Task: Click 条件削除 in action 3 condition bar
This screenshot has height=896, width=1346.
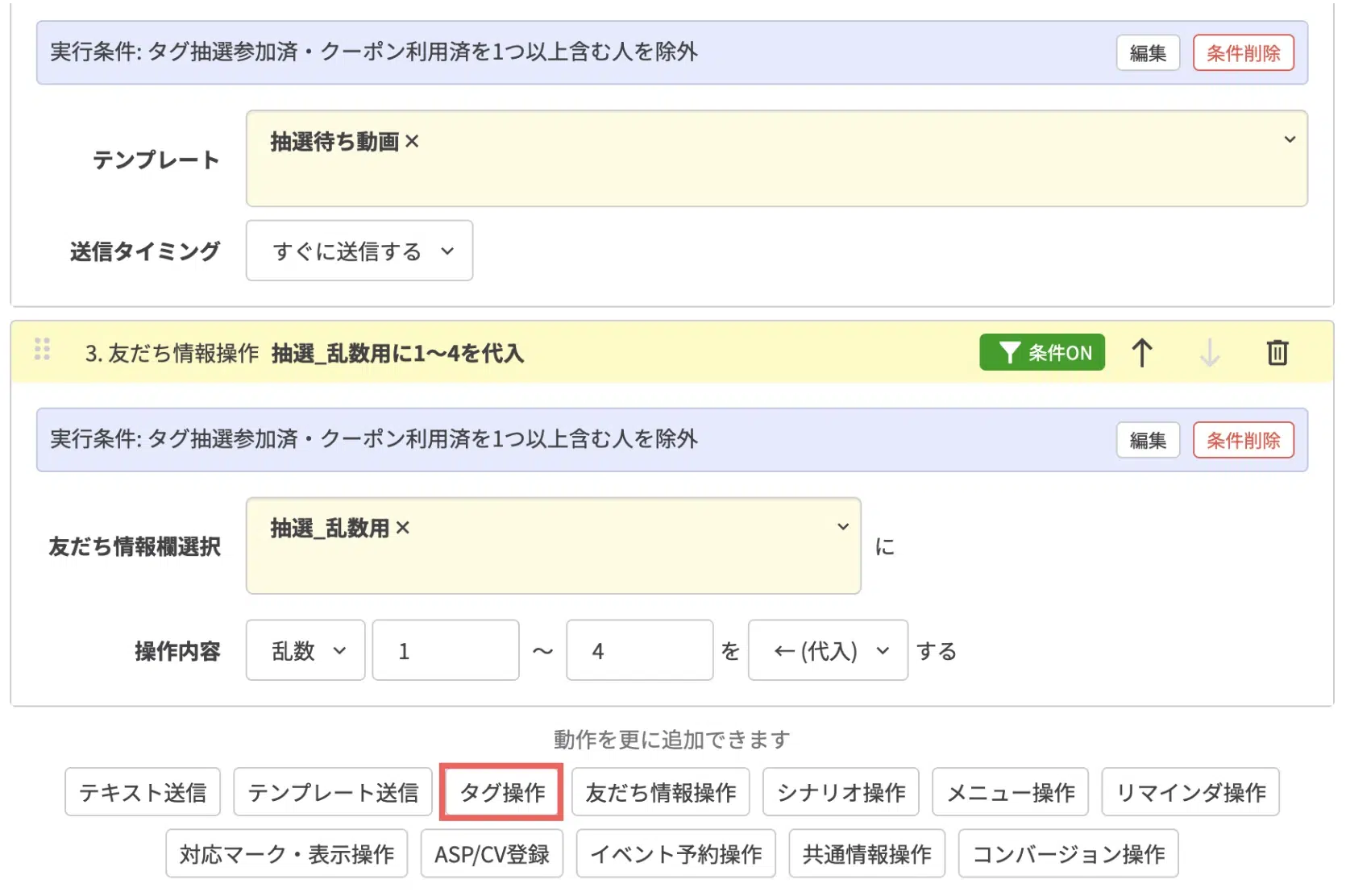Action: pos(1243,440)
